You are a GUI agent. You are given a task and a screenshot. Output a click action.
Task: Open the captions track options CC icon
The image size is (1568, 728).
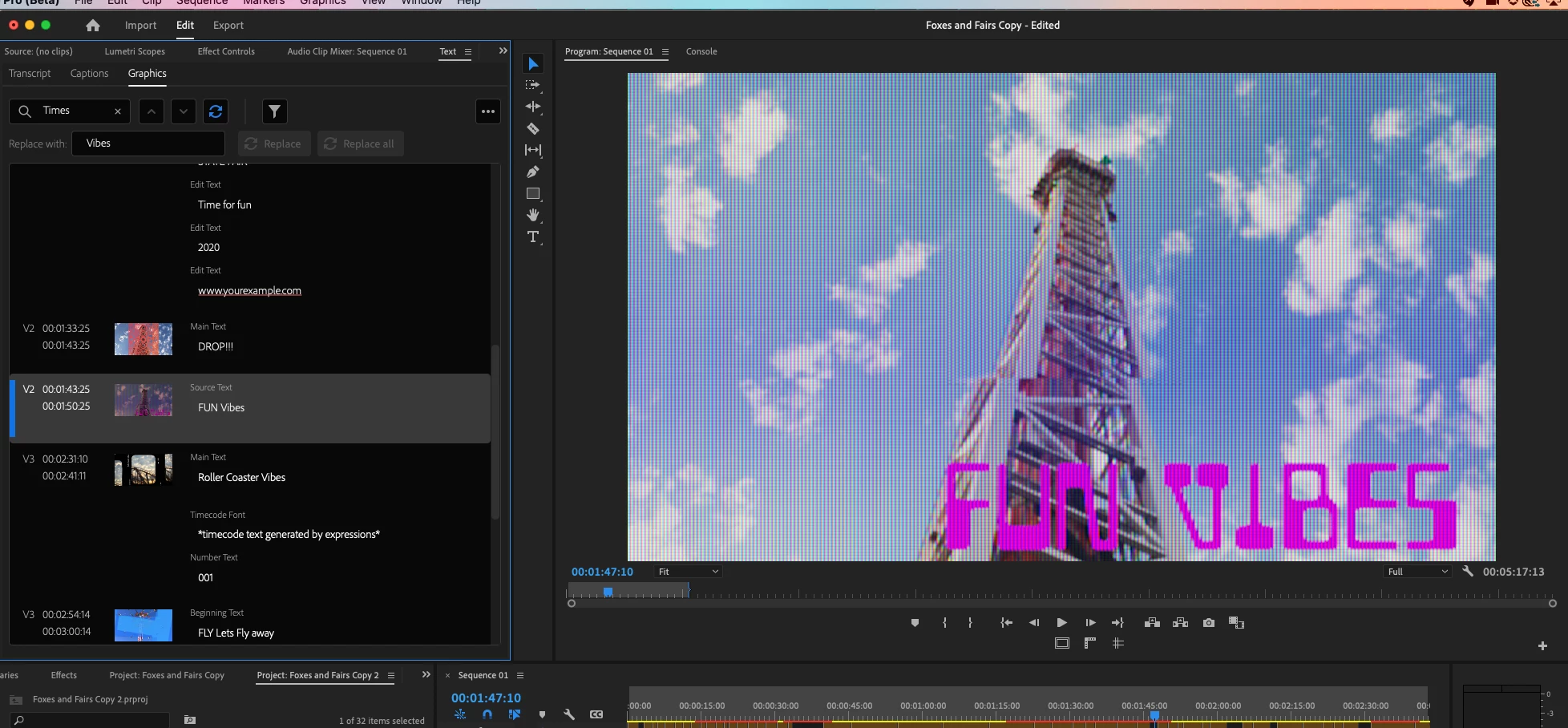pyautogui.click(x=596, y=714)
